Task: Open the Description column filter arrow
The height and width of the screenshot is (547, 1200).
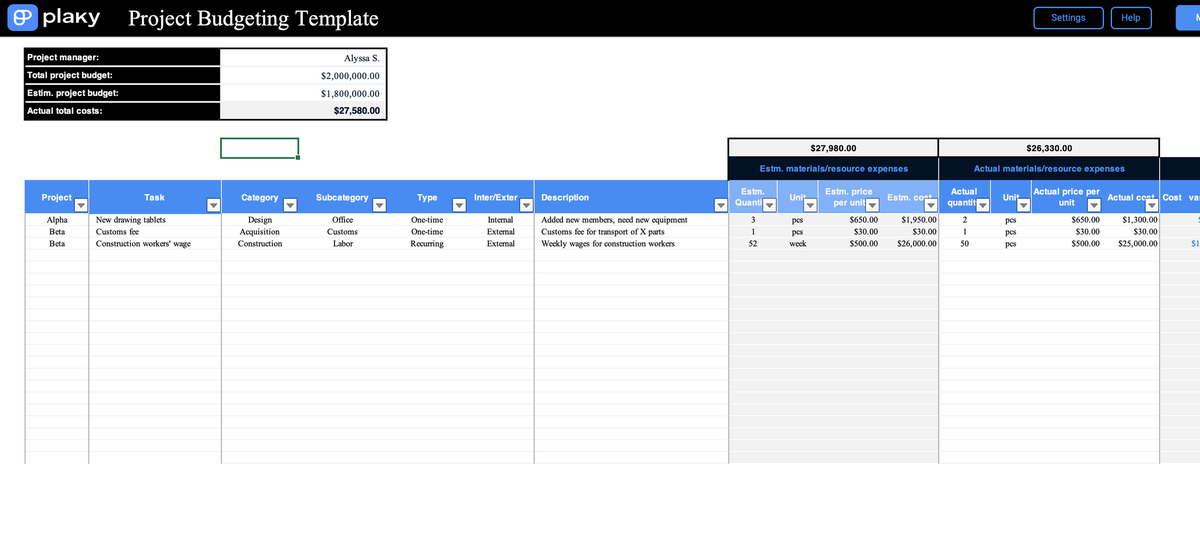Action: (x=720, y=206)
